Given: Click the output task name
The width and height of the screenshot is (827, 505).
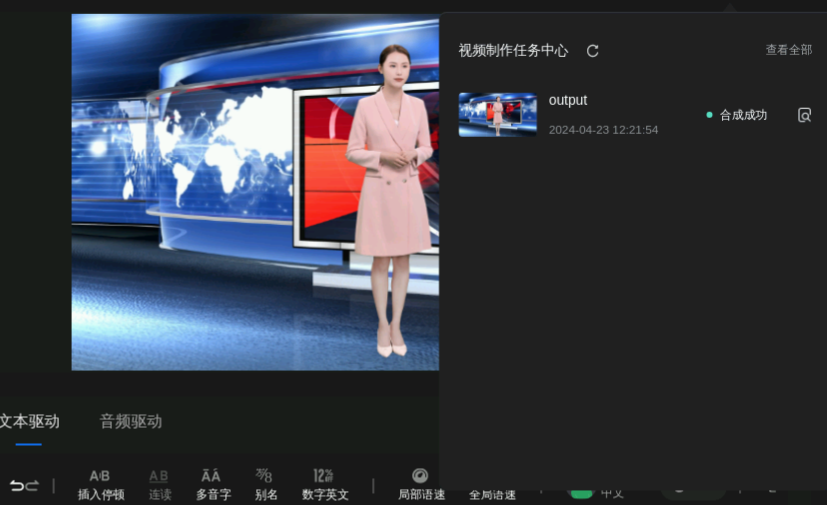Looking at the screenshot, I should coord(567,100).
